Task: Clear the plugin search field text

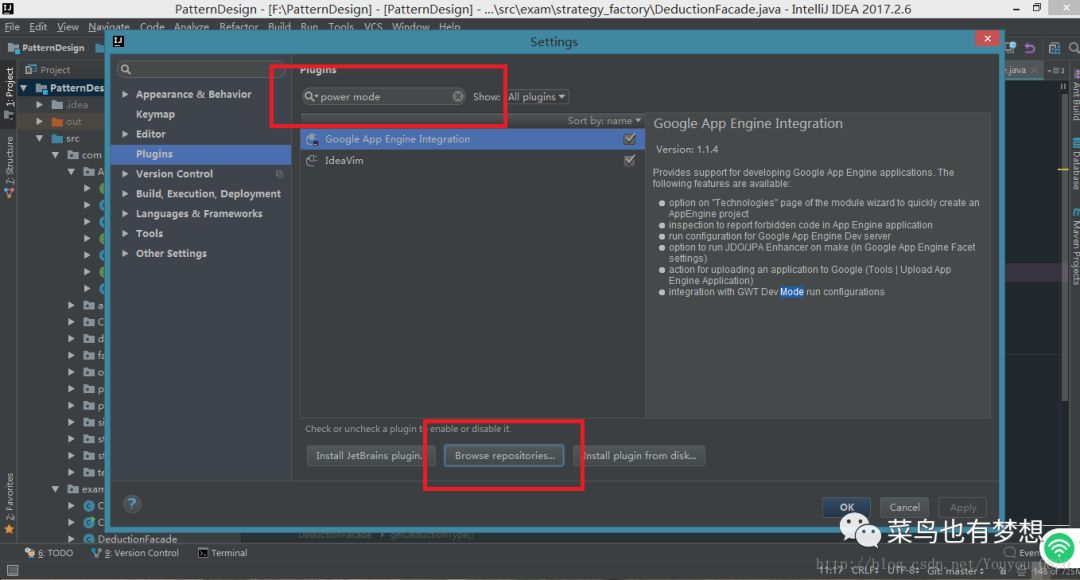Action: 458,96
